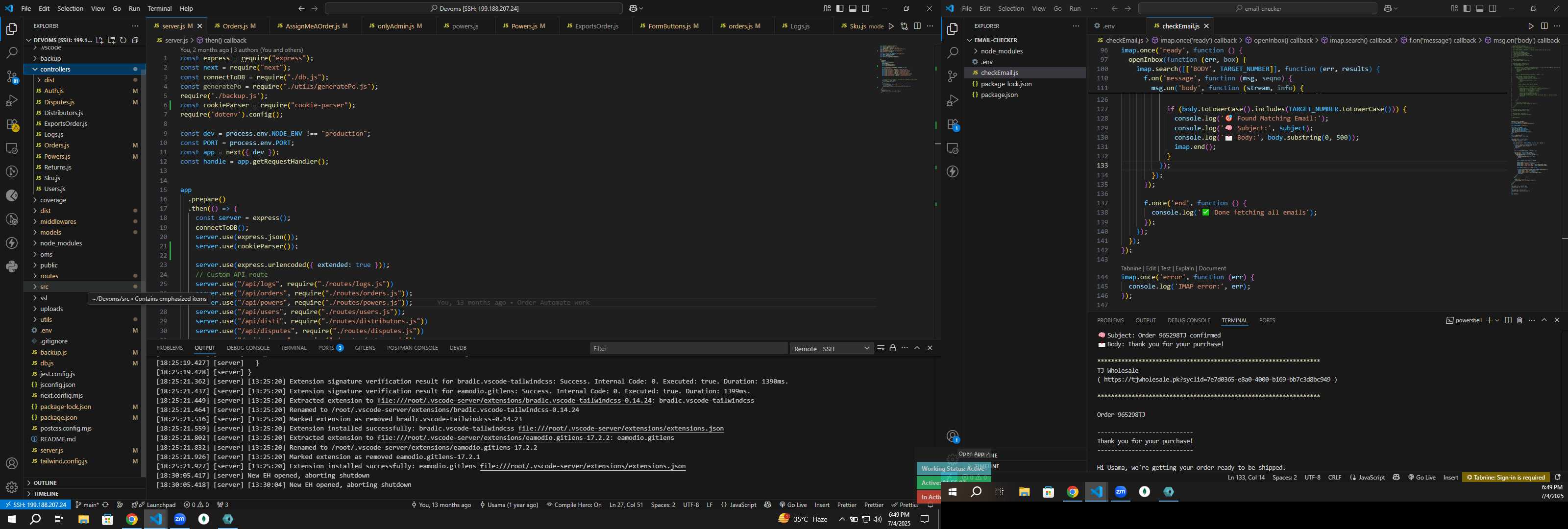Open changes compare icon in Devoms editor toolbar

904,26
